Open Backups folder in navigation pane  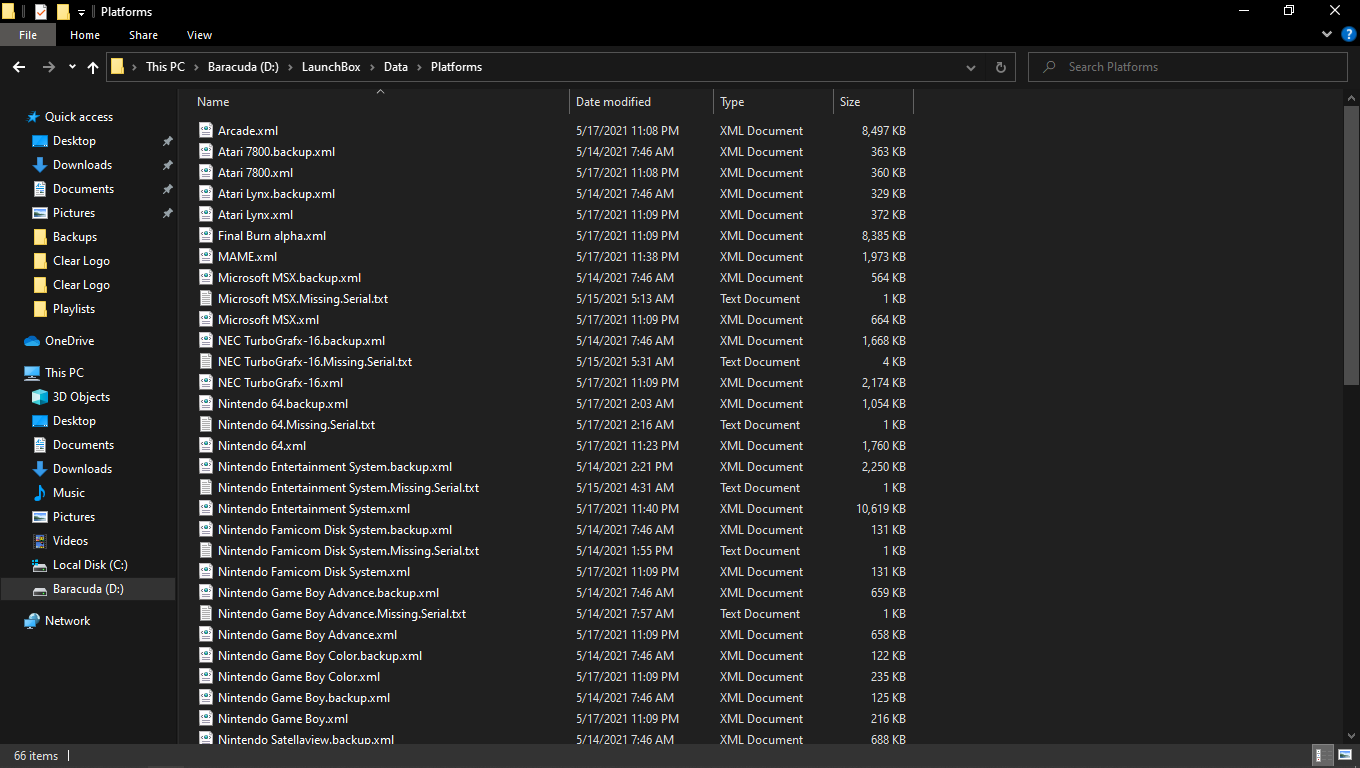[x=75, y=237]
